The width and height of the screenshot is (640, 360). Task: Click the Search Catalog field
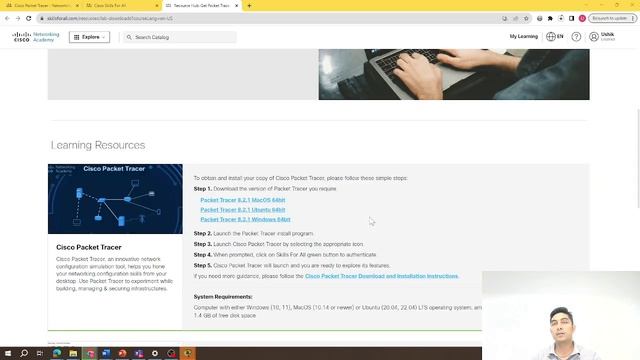pos(180,37)
